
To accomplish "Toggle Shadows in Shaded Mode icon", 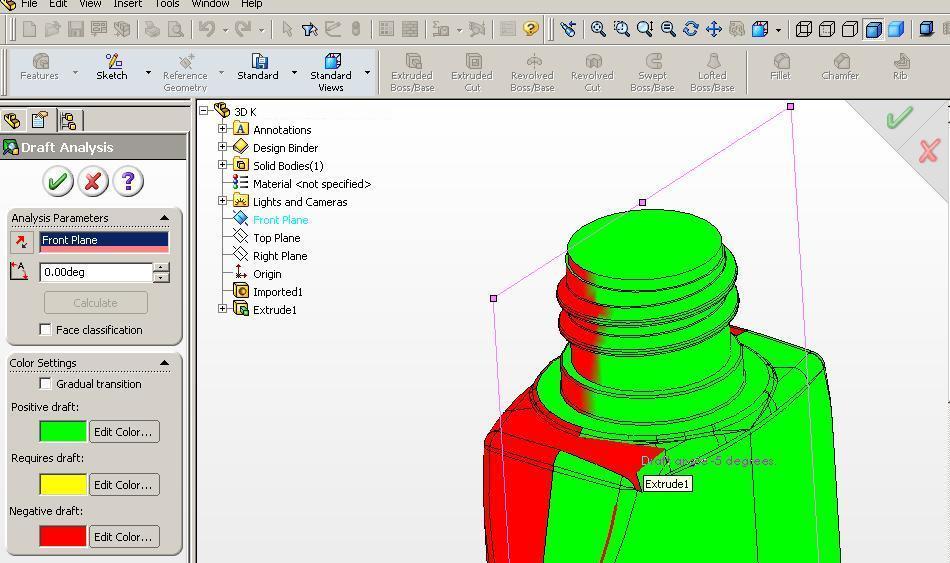I will 926,28.
